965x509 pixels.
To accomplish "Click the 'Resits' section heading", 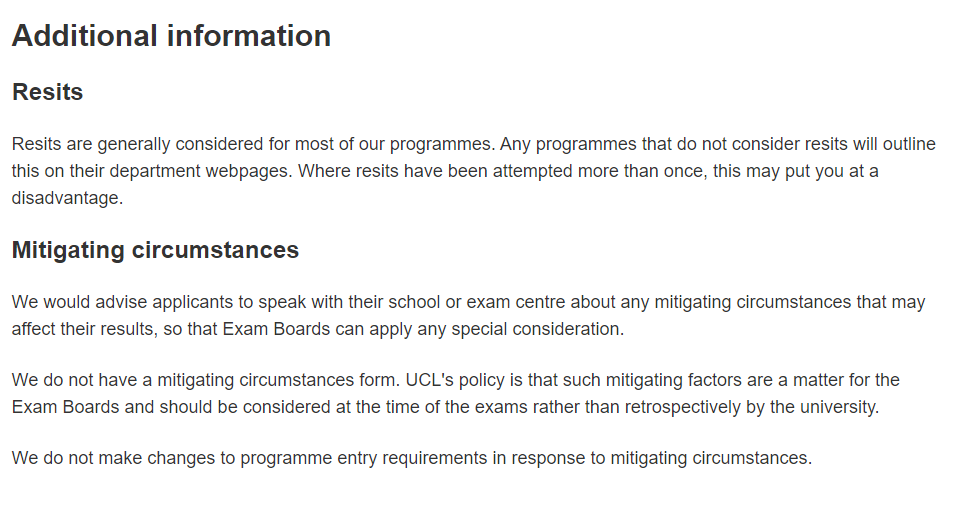I will [47, 92].
